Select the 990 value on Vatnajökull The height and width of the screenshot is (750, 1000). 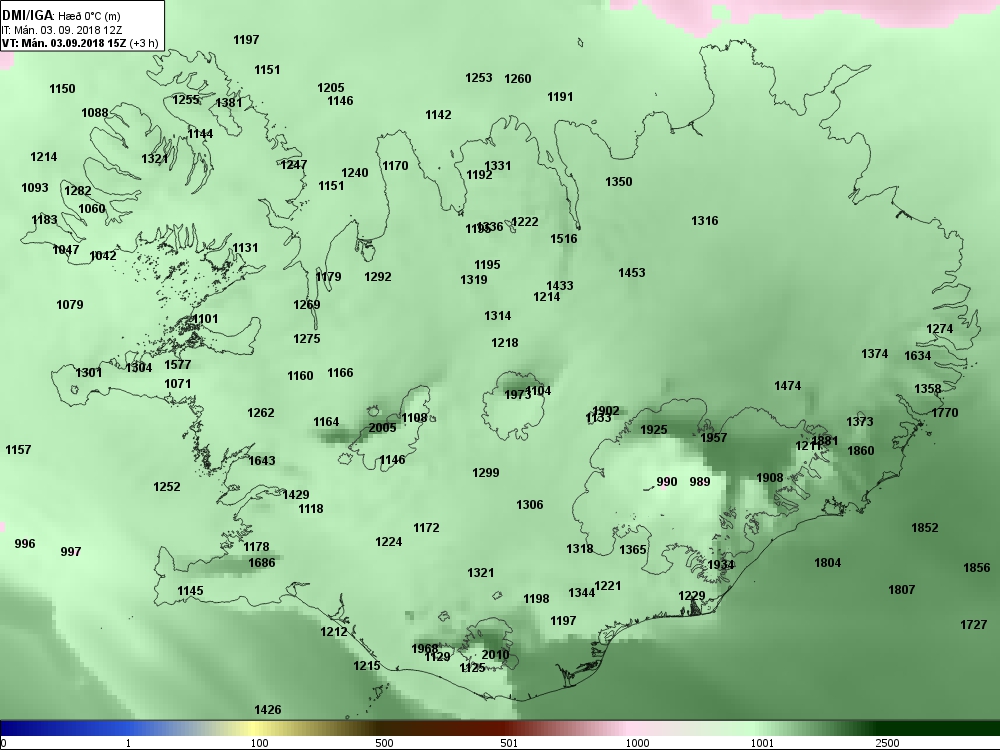[666, 482]
